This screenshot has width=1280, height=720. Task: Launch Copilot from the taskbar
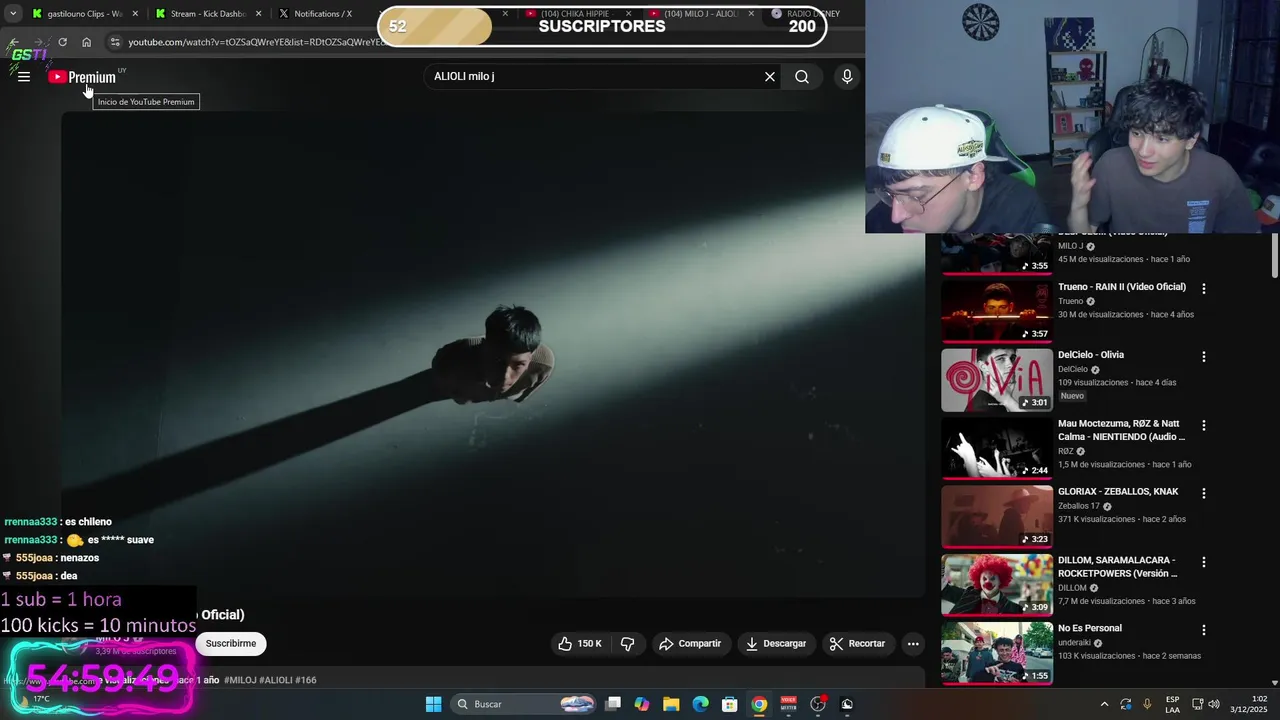point(642,704)
